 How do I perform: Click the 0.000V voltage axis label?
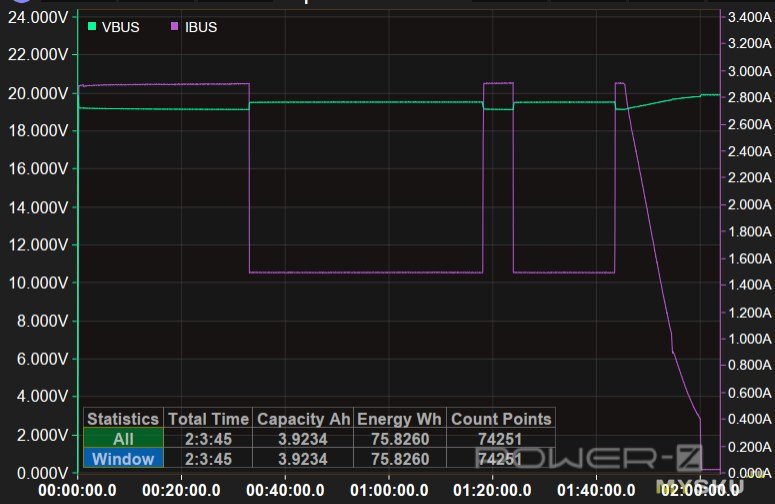point(43,473)
